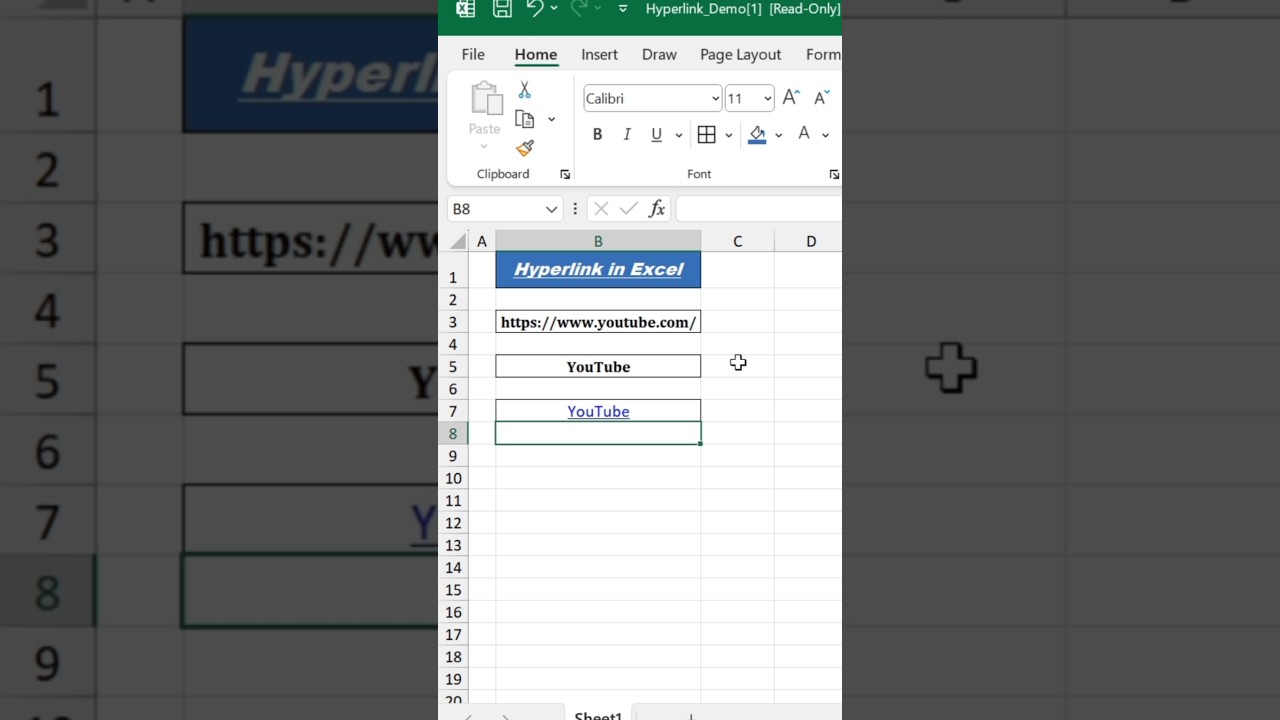Click the Excel app icon in title bar
Screen dimensions: 1280x720
[x=465, y=9]
